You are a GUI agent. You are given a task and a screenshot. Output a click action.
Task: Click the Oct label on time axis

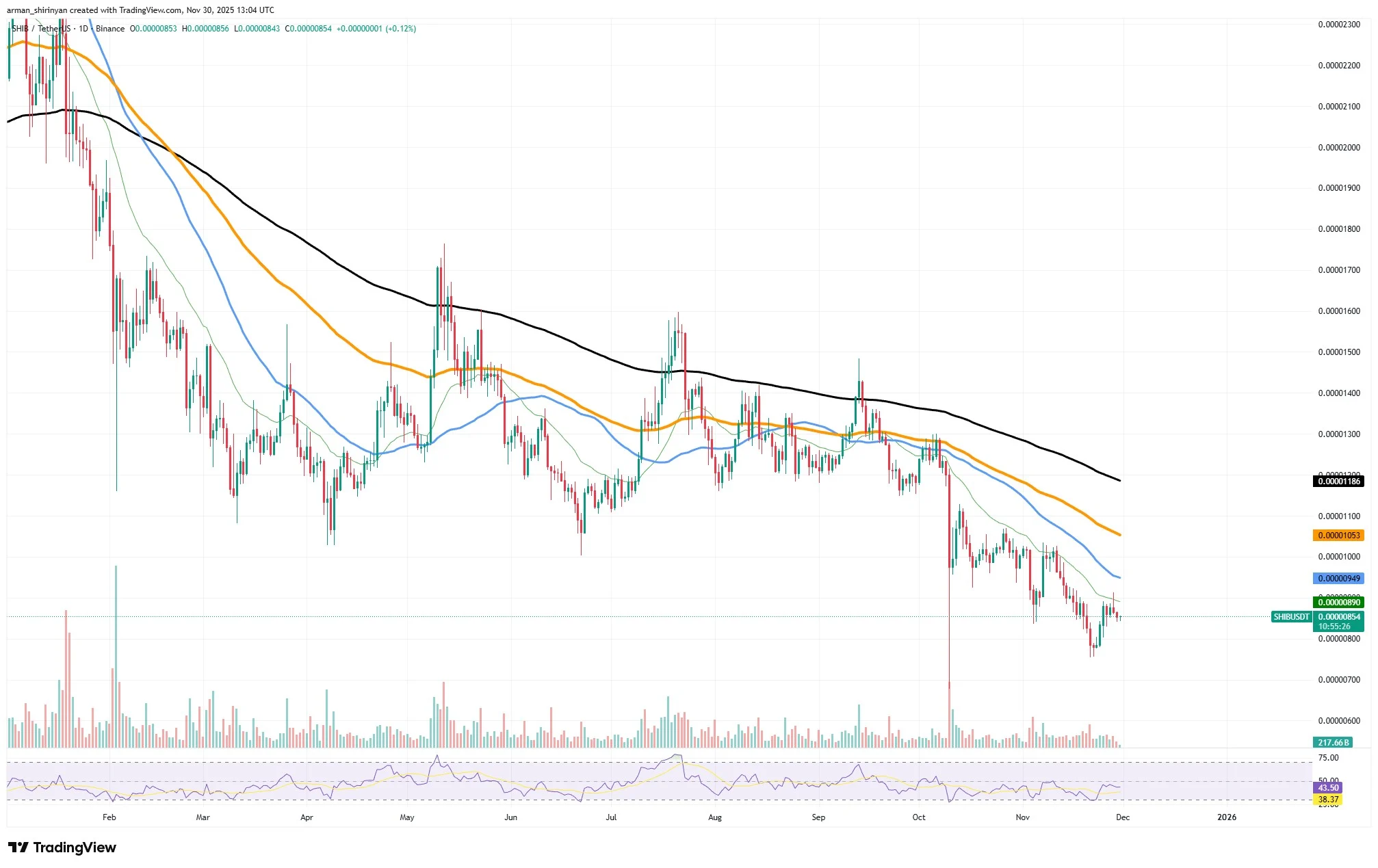[x=919, y=817]
